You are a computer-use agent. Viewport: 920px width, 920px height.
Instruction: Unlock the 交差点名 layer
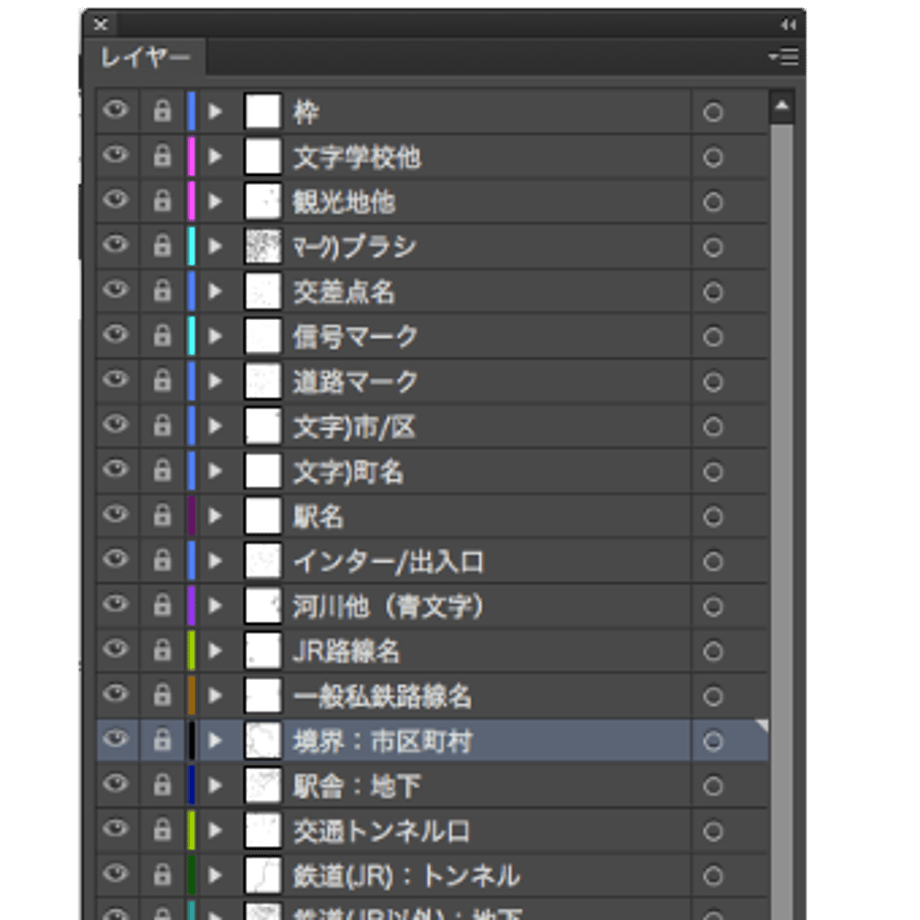click(162, 290)
